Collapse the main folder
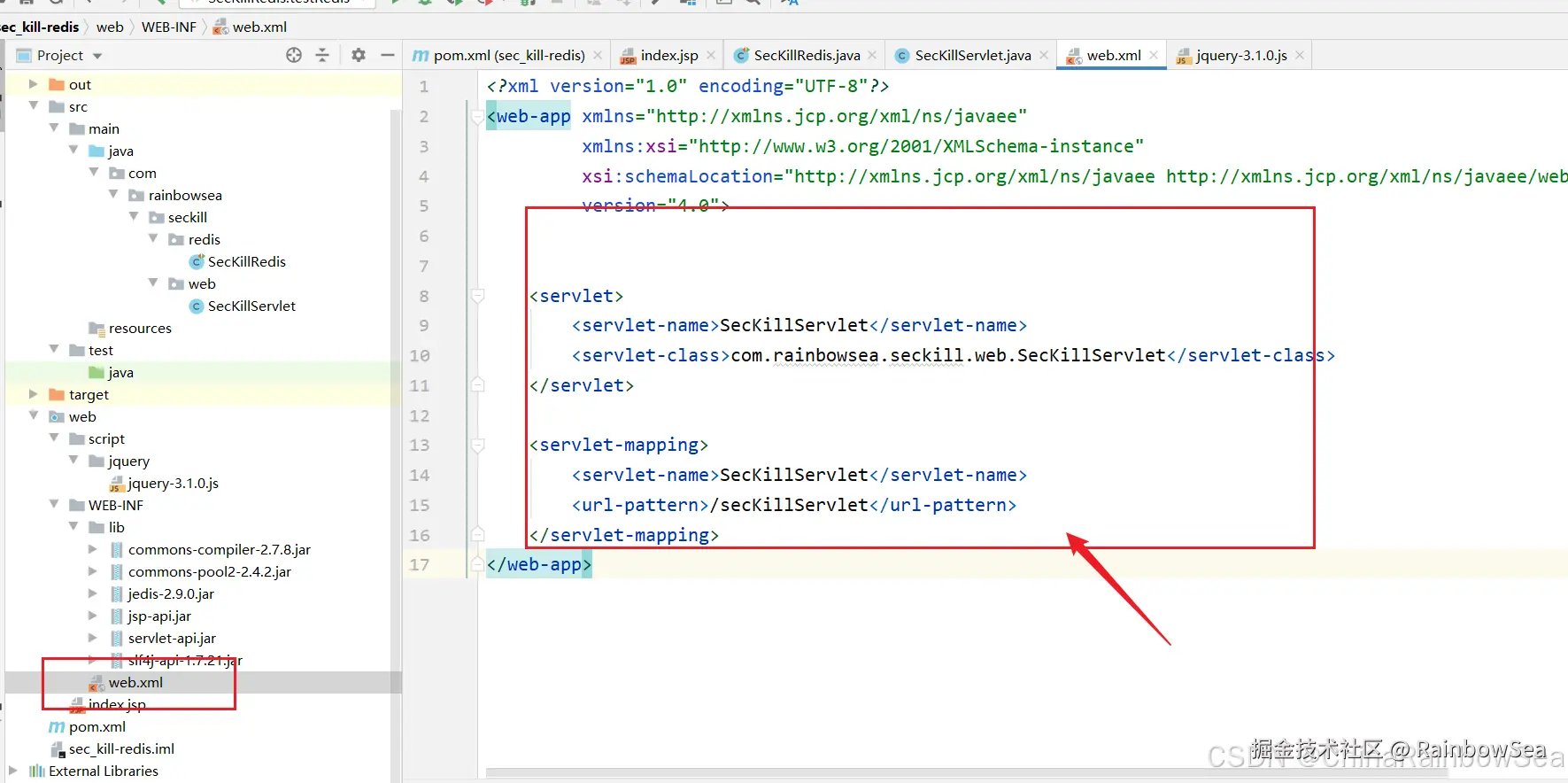This screenshot has height=783, width=1568. (54, 128)
